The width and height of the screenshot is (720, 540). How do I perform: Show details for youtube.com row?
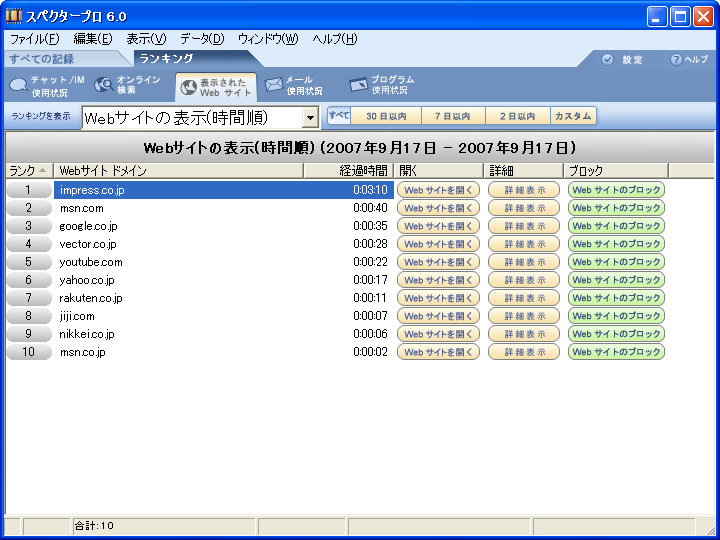click(524, 262)
